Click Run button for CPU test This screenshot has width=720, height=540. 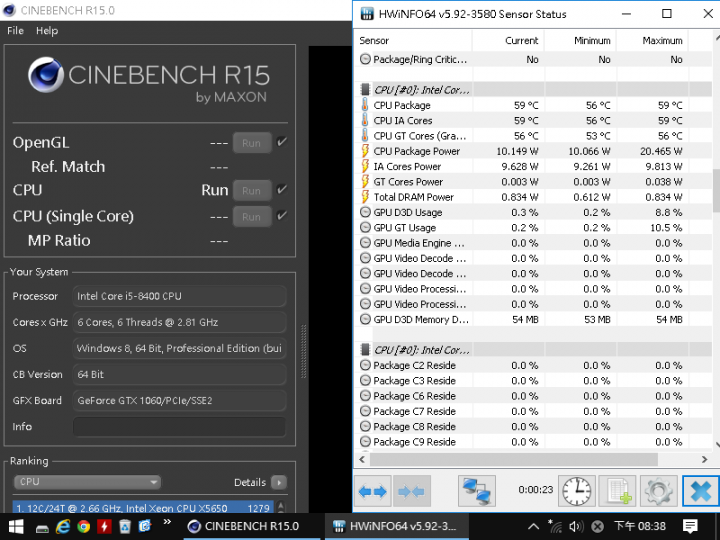click(x=252, y=191)
